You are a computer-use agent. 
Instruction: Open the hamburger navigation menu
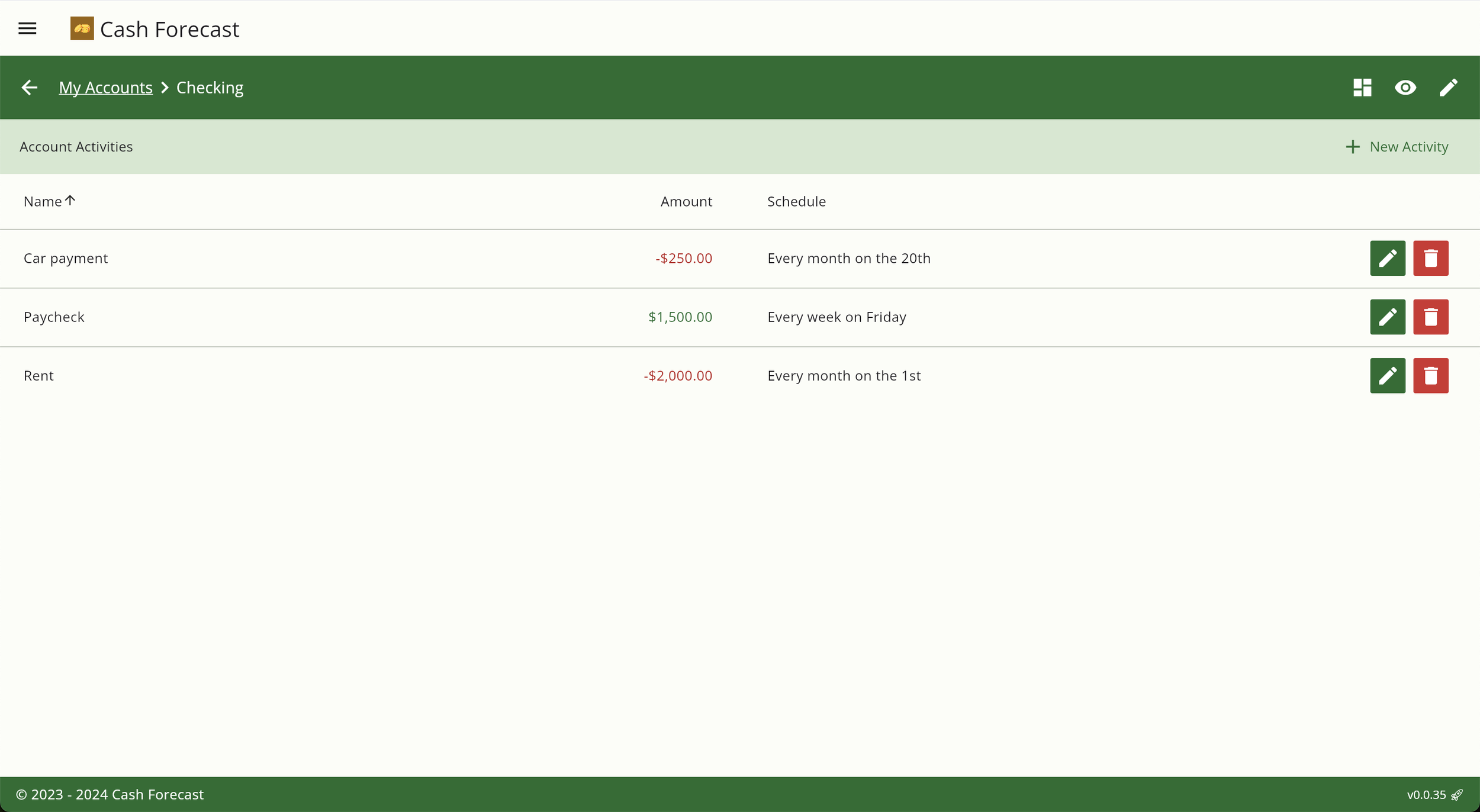tap(27, 28)
